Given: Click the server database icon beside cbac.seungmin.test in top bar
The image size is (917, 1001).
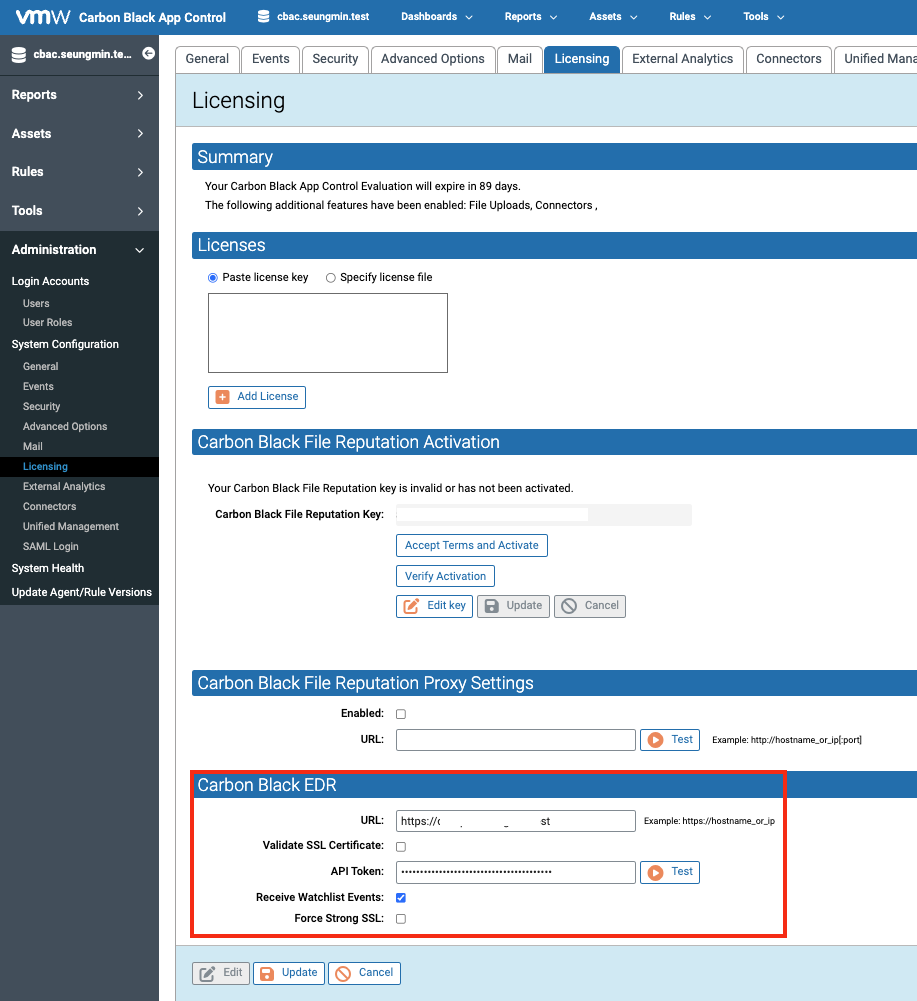Looking at the screenshot, I should [263, 17].
